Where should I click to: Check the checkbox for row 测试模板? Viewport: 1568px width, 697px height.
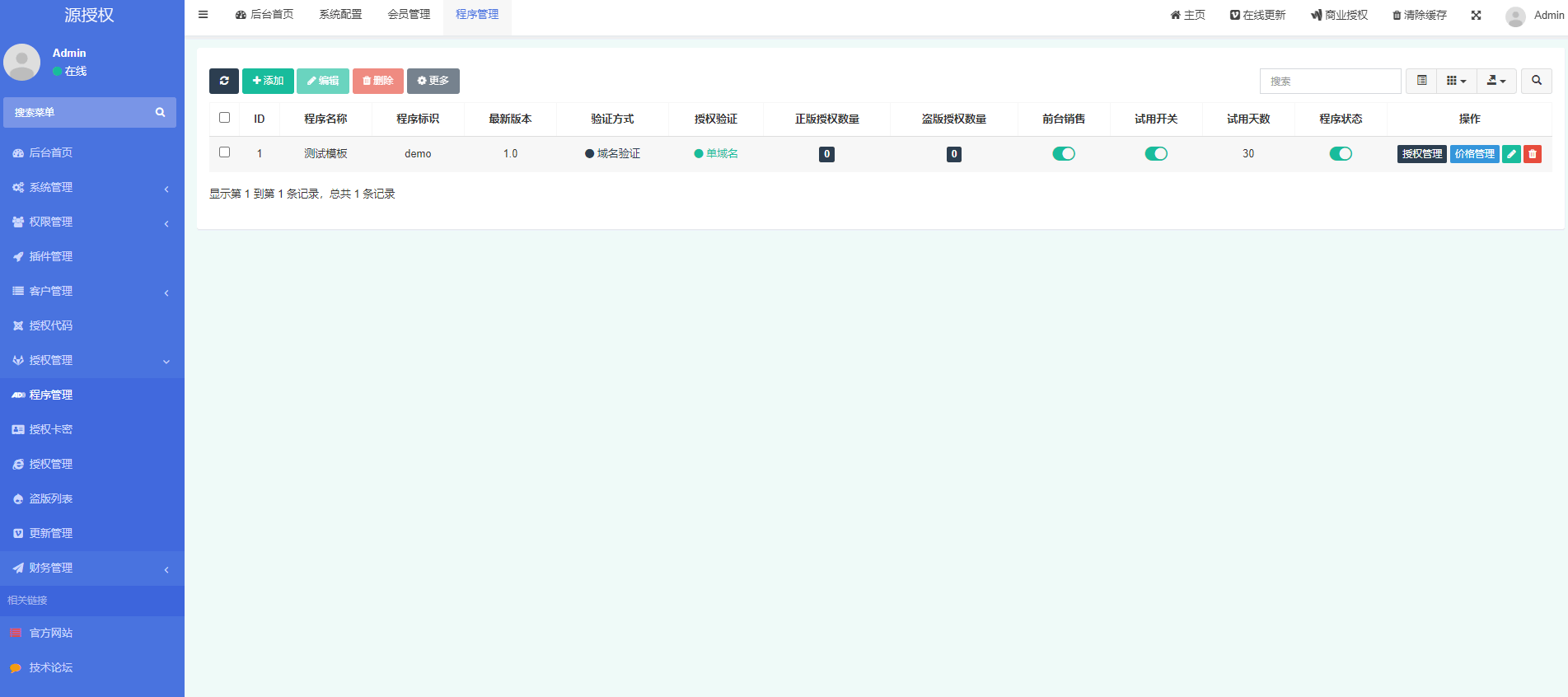pyautogui.click(x=224, y=152)
